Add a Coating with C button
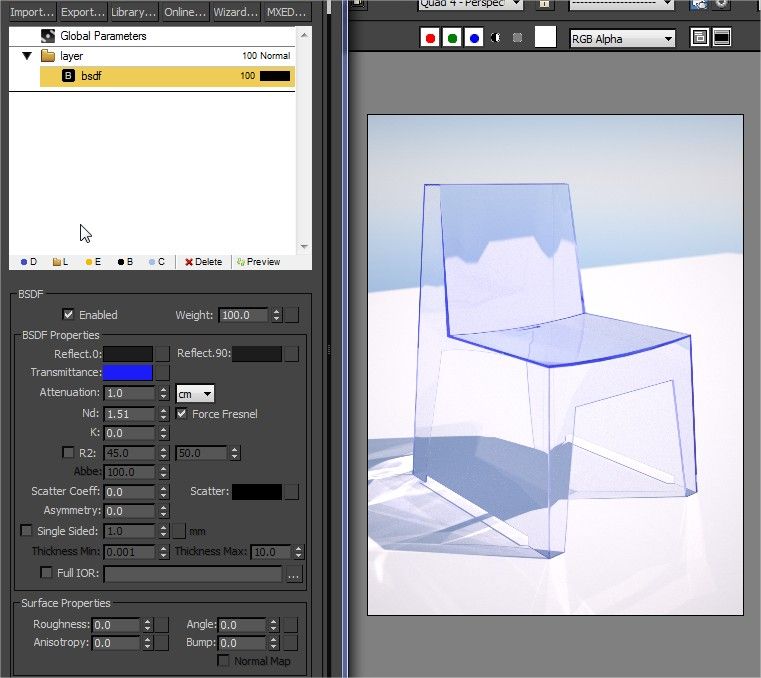This screenshot has width=761, height=678. click(157, 262)
